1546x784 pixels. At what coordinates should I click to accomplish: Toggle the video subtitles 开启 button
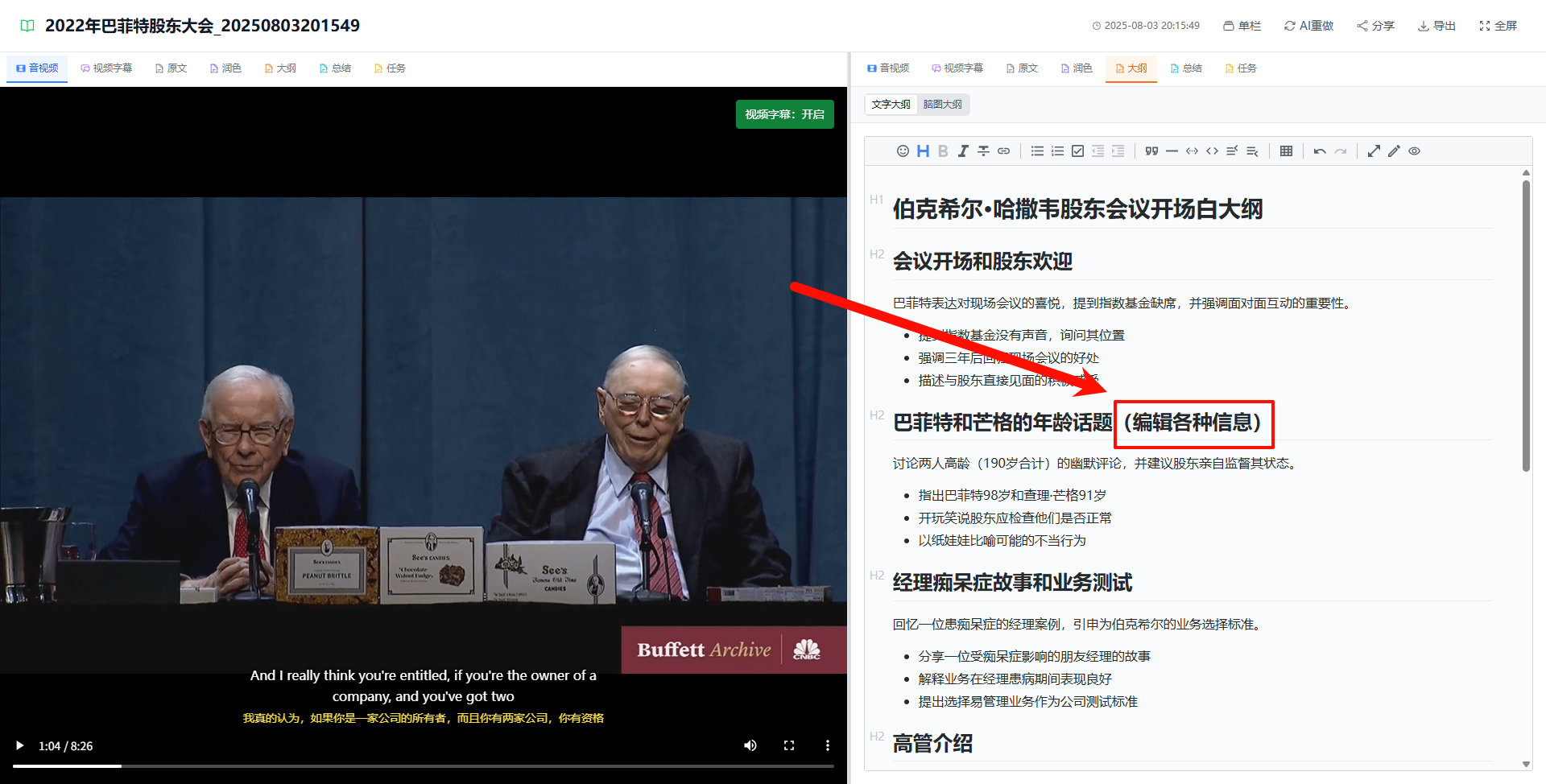(784, 114)
